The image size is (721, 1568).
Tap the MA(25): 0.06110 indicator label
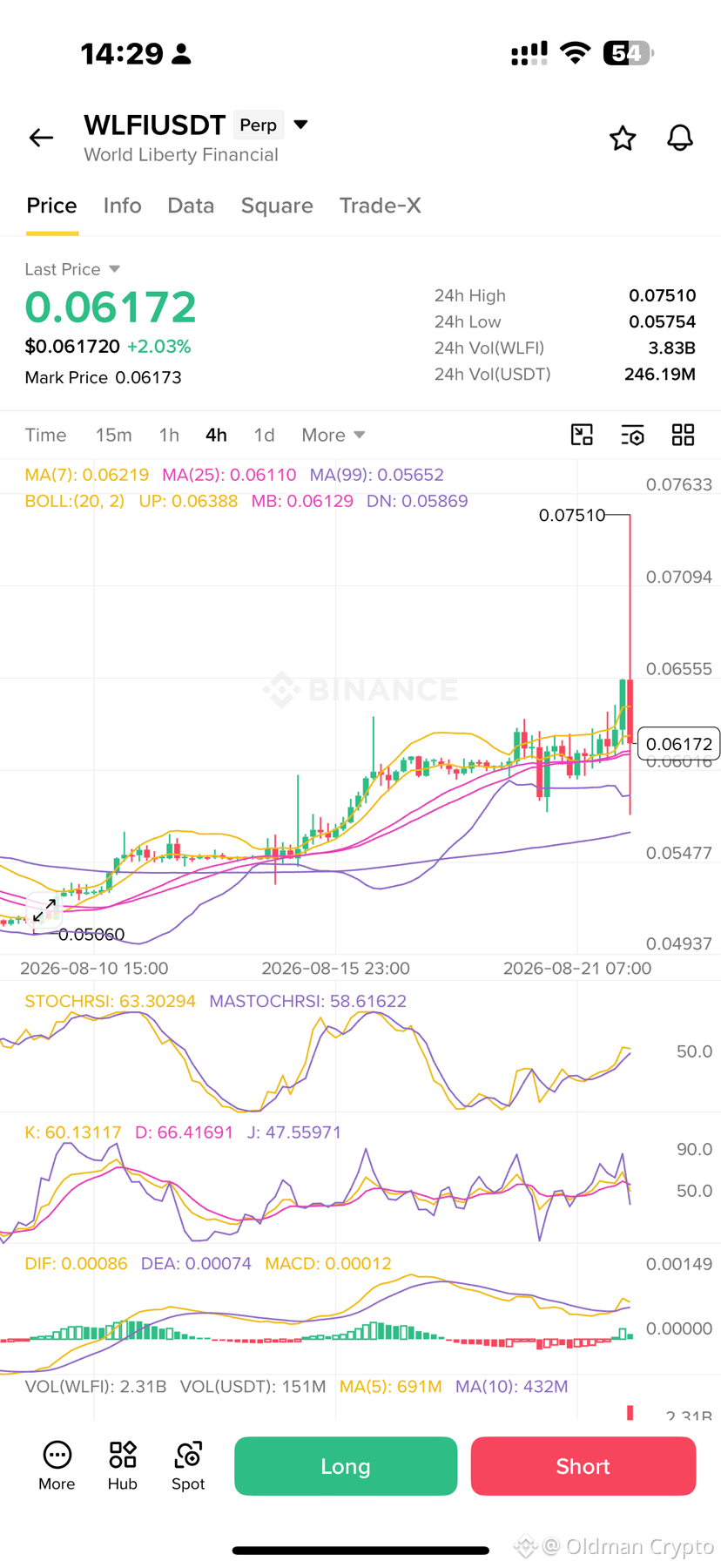[229, 475]
